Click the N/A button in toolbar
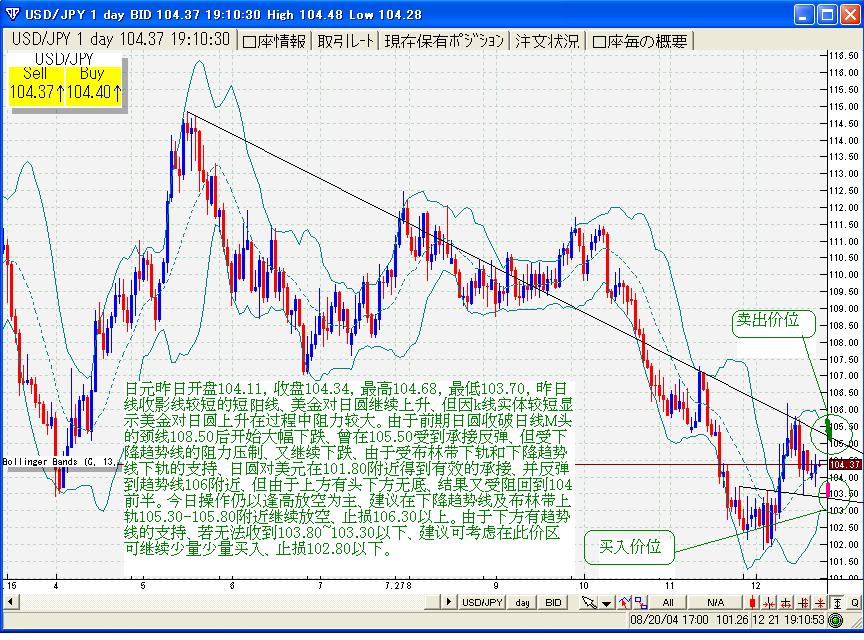The height and width of the screenshot is (640, 864). point(715,603)
